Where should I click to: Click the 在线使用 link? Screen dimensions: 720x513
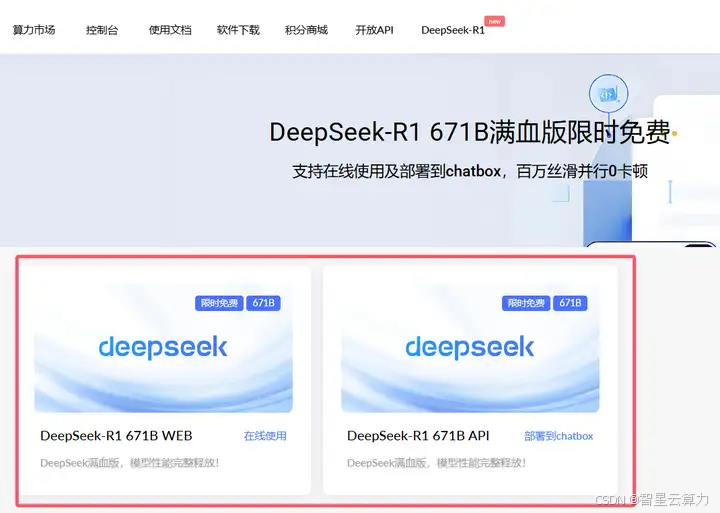click(265, 436)
